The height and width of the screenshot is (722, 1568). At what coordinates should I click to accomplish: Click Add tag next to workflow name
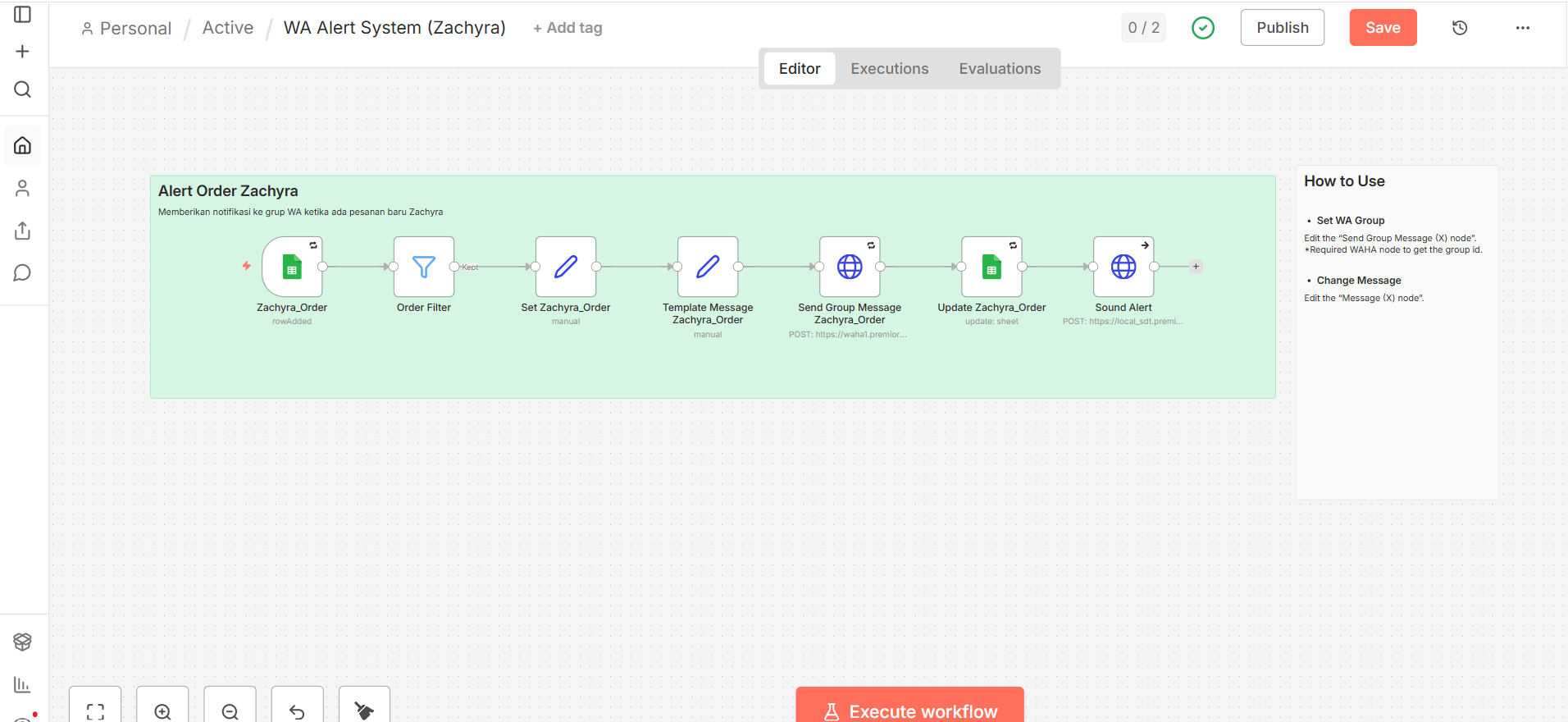click(567, 28)
